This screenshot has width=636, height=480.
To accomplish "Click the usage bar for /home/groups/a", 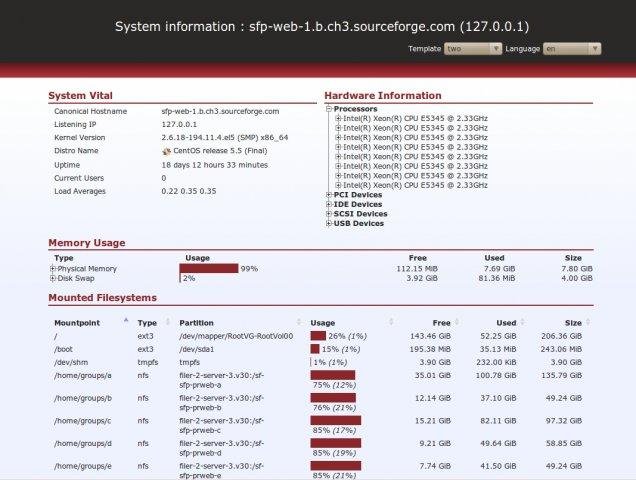I will point(333,375).
